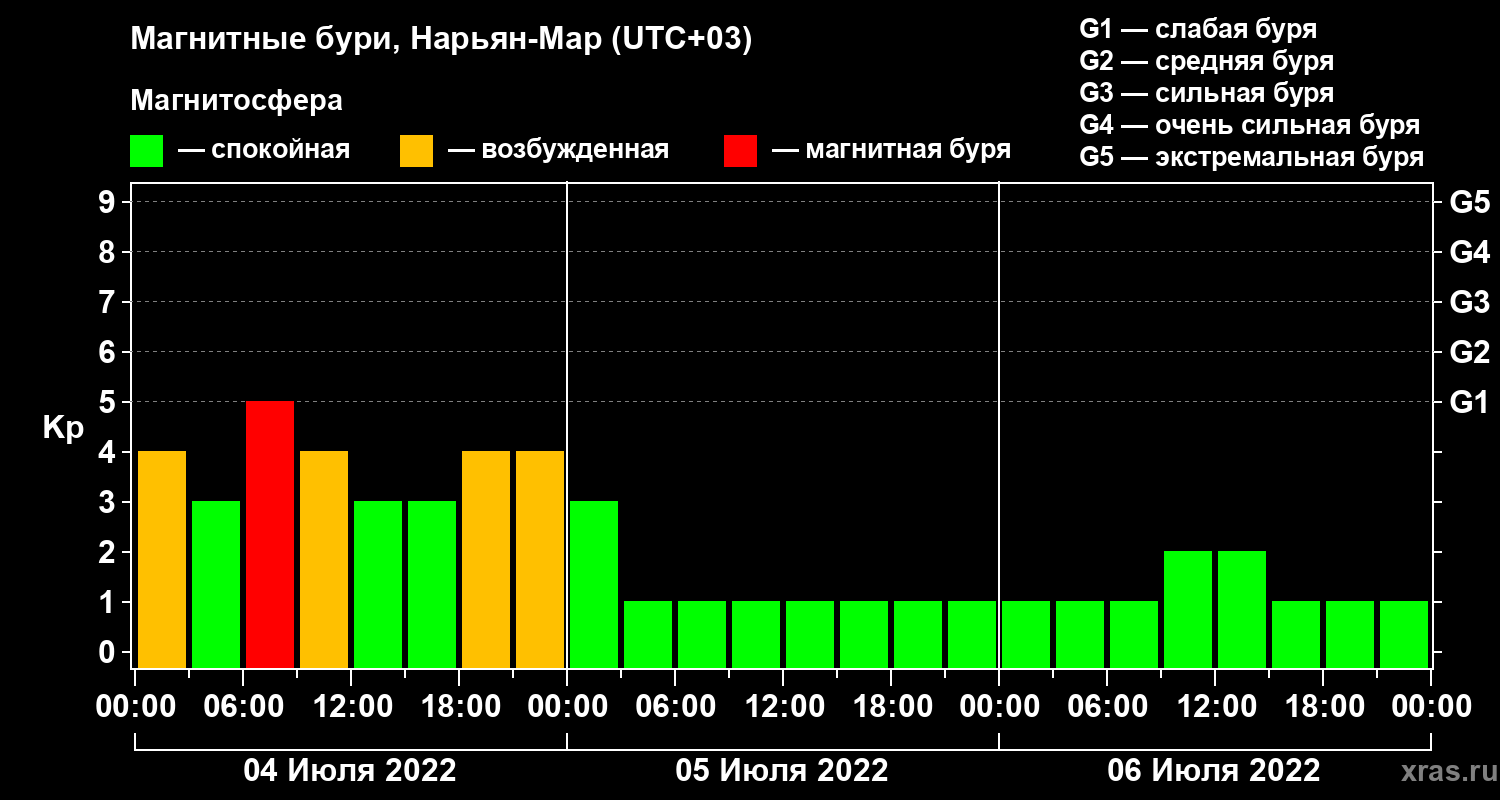Click the '04 Июля 2022' date label
Screen dimensions: 1500x800
[350, 771]
